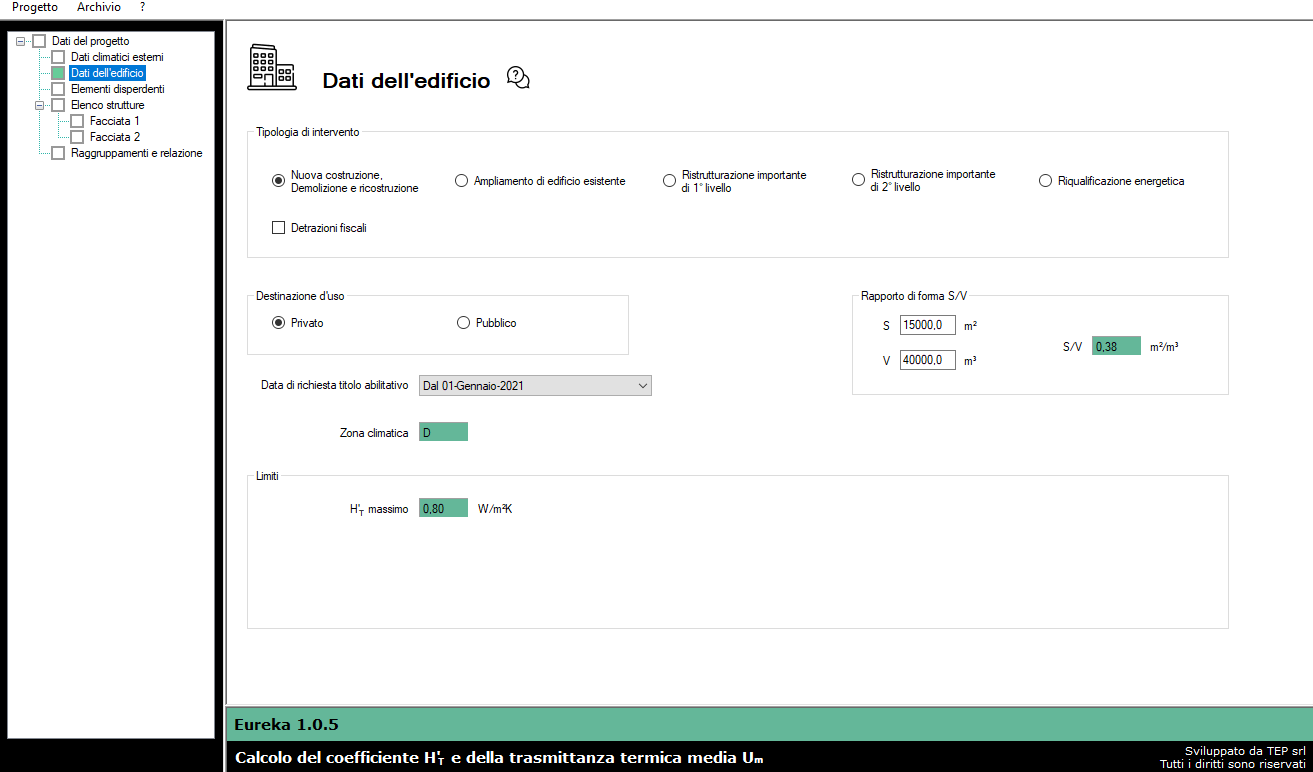
Task: Open the Dati climatici esterni page
Action: tap(117, 57)
